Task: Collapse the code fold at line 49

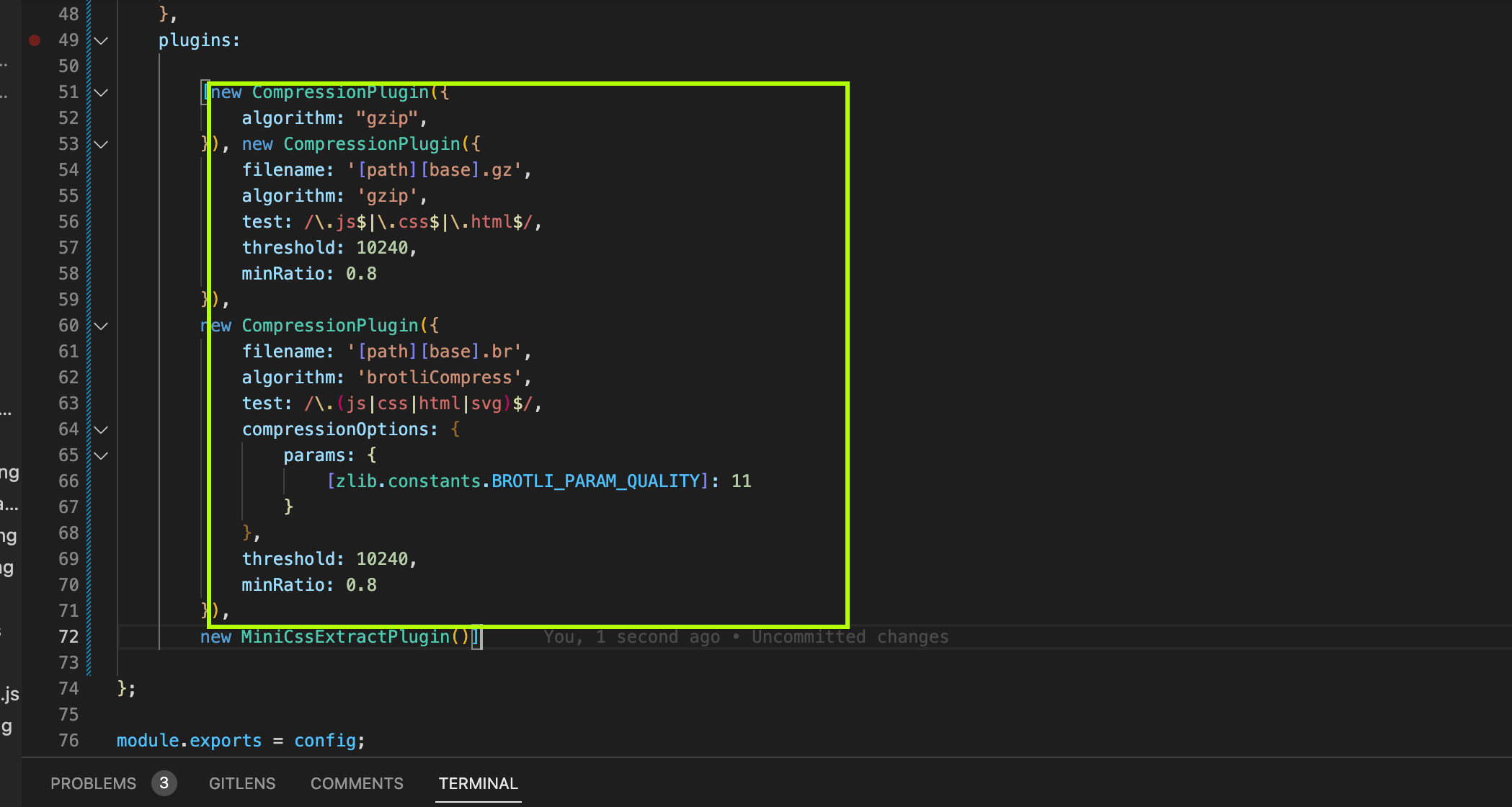Action: click(100, 41)
